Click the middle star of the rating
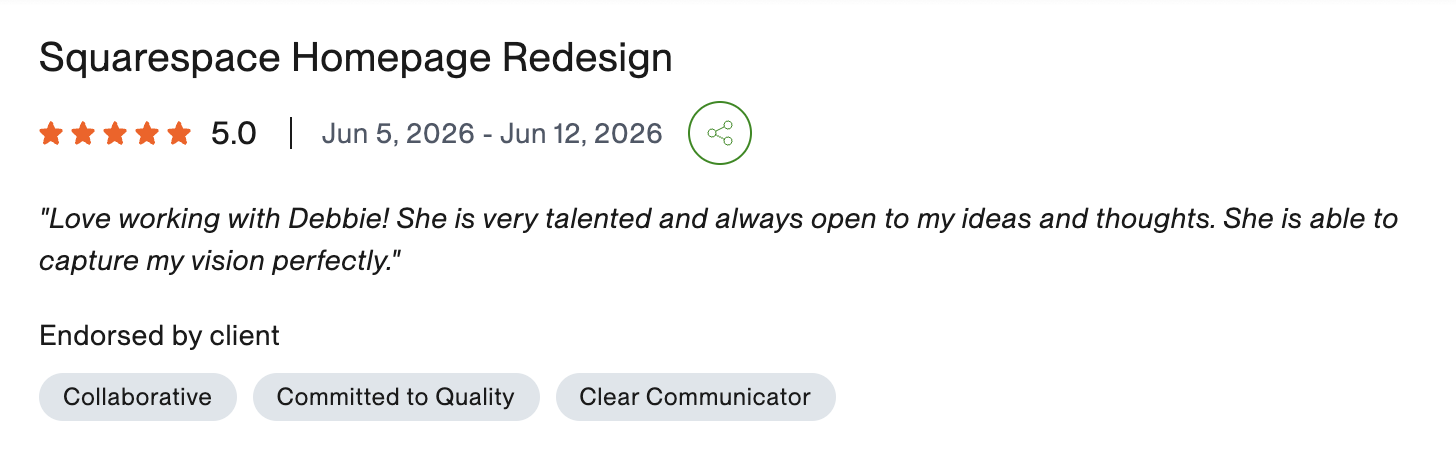Viewport: 1456px width, 456px height. pos(115,133)
